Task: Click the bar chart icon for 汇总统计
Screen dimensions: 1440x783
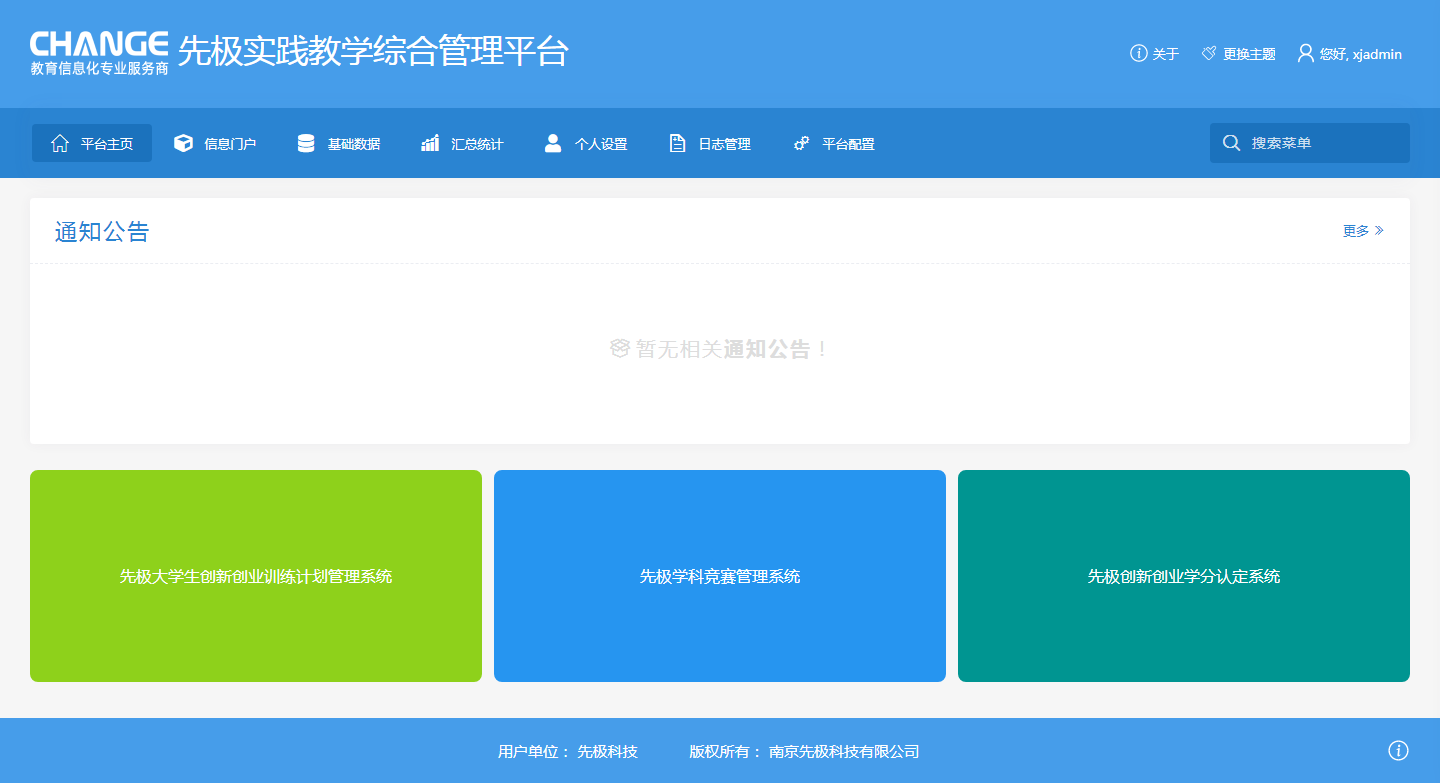Action: pyautogui.click(x=430, y=143)
